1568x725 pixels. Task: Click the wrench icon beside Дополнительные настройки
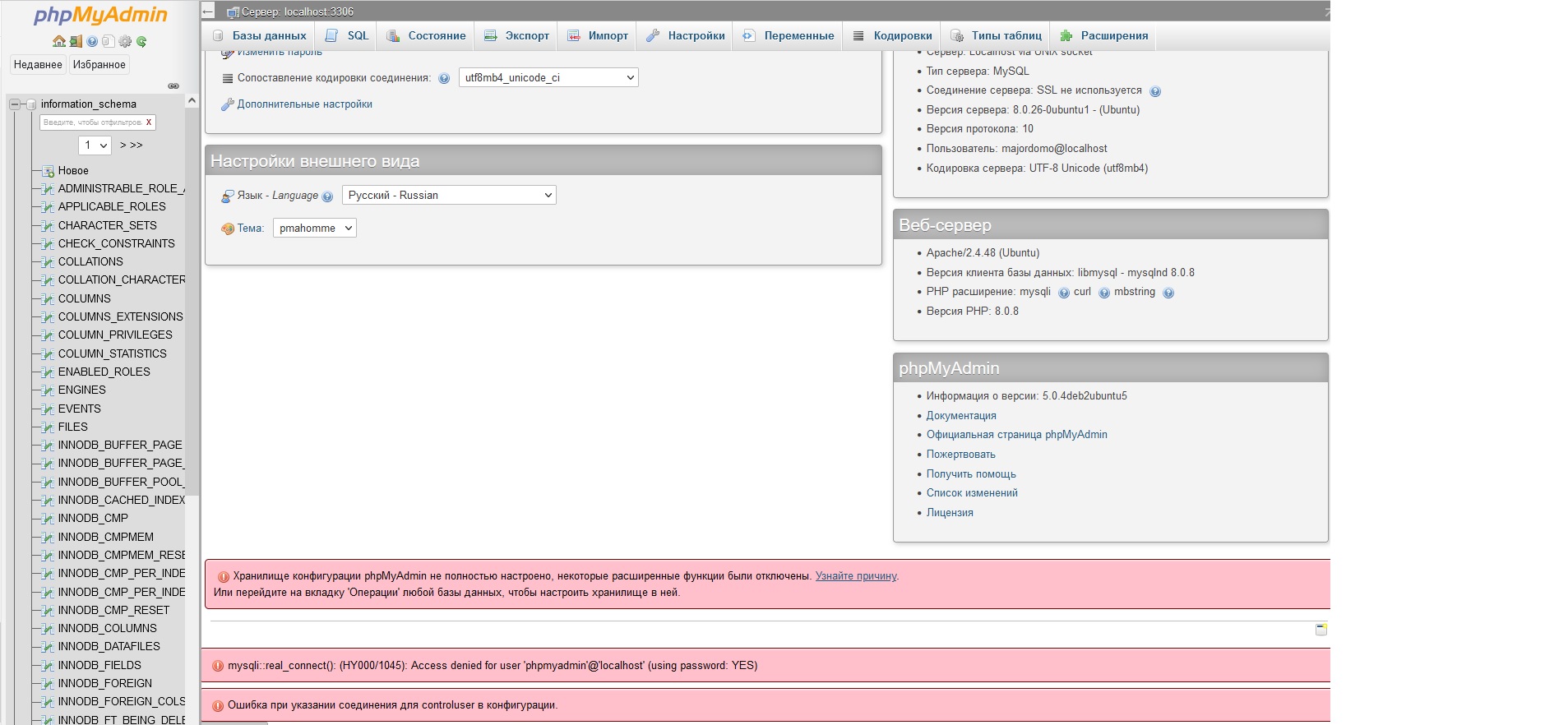(228, 104)
